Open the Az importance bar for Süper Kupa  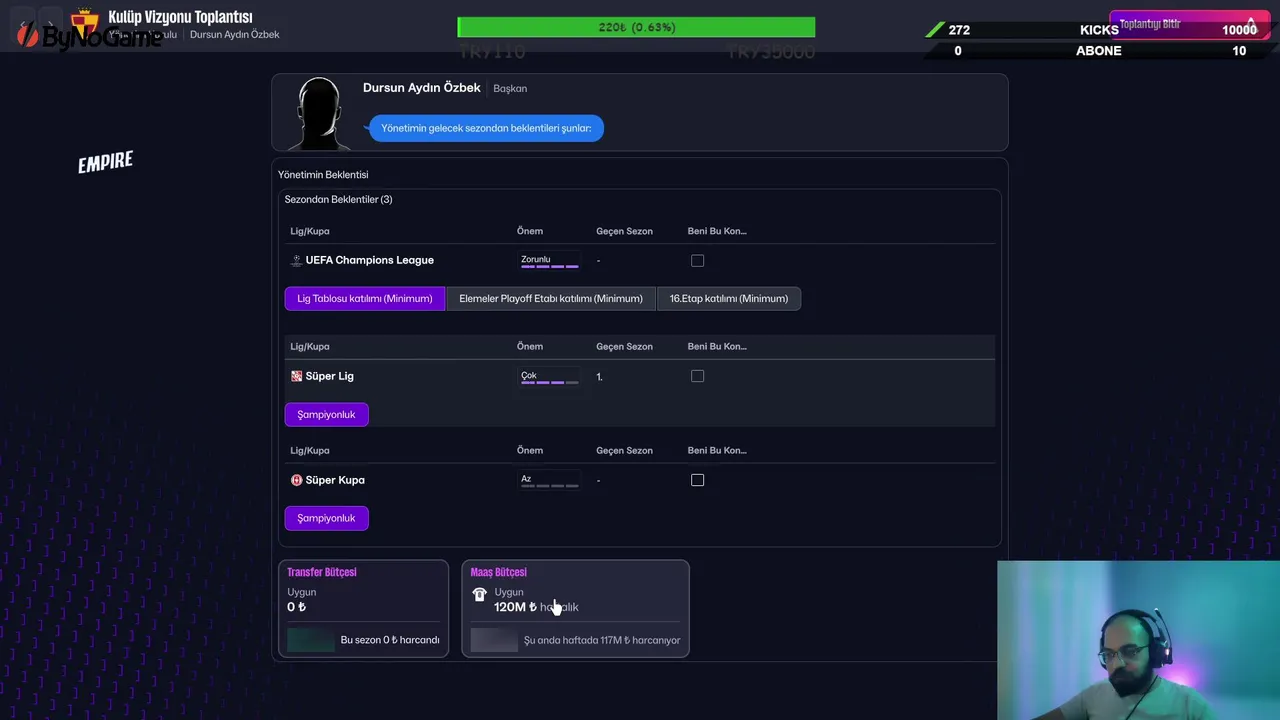click(549, 480)
